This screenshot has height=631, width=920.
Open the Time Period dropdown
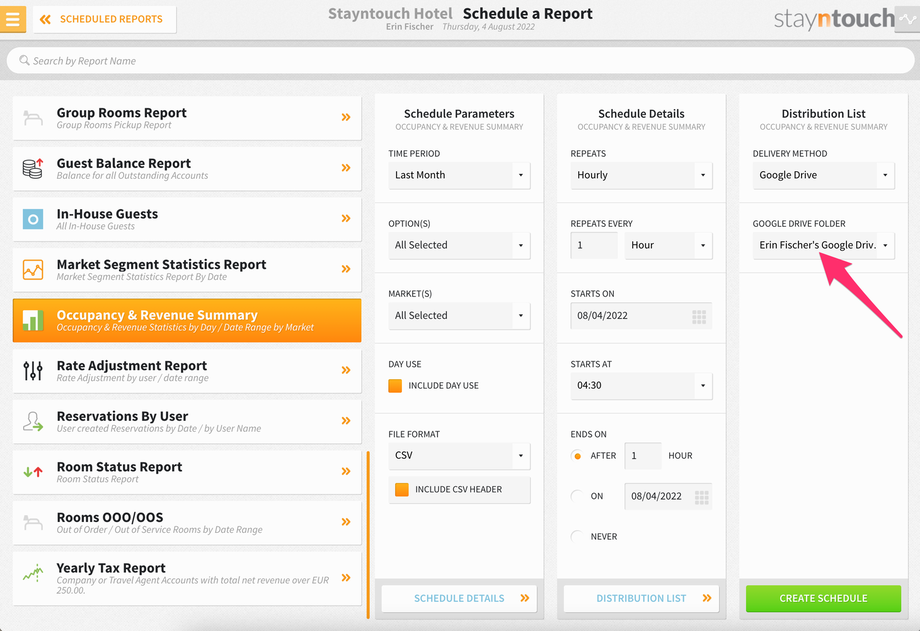pos(459,175)
